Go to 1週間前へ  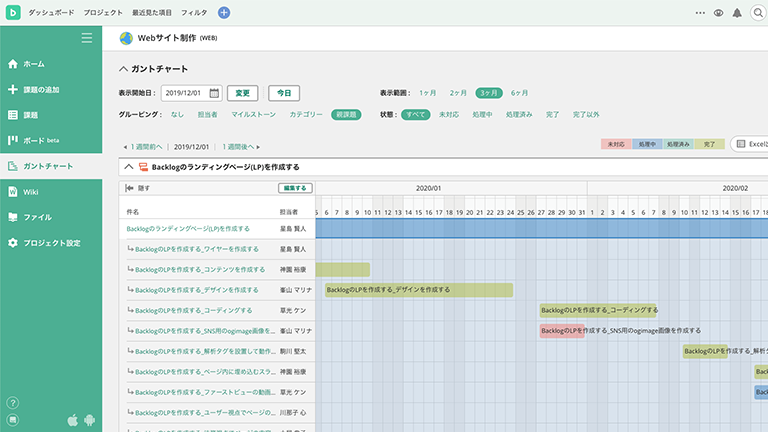143,147
